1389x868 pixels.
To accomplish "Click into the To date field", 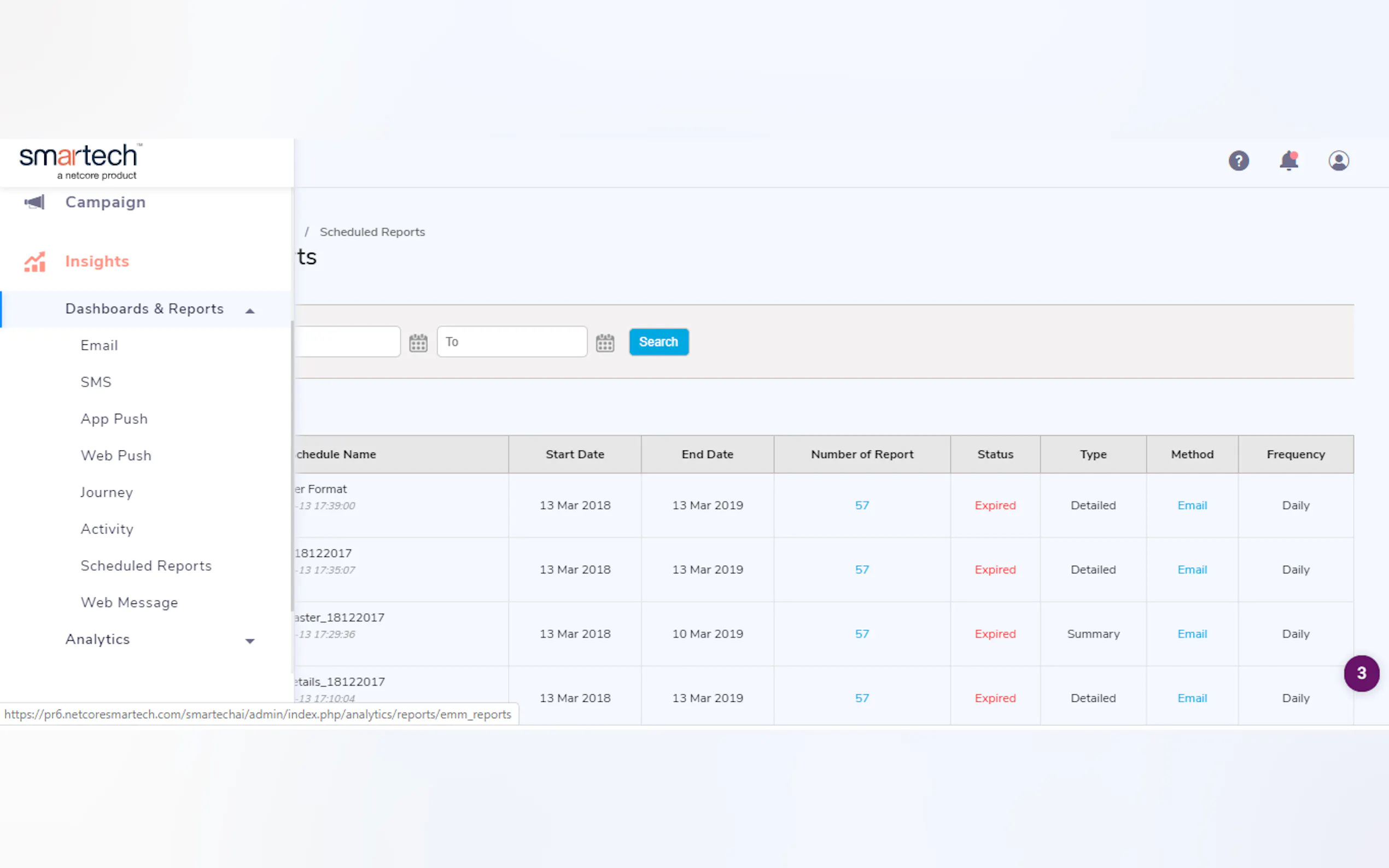I will [x=511, y=342].
